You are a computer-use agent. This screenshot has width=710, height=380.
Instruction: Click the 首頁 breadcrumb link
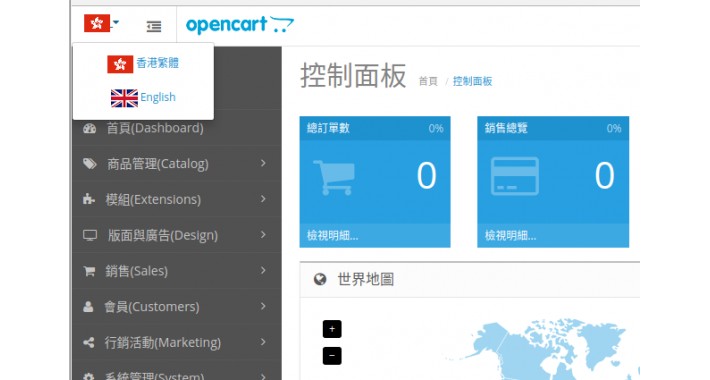point(428,82)
